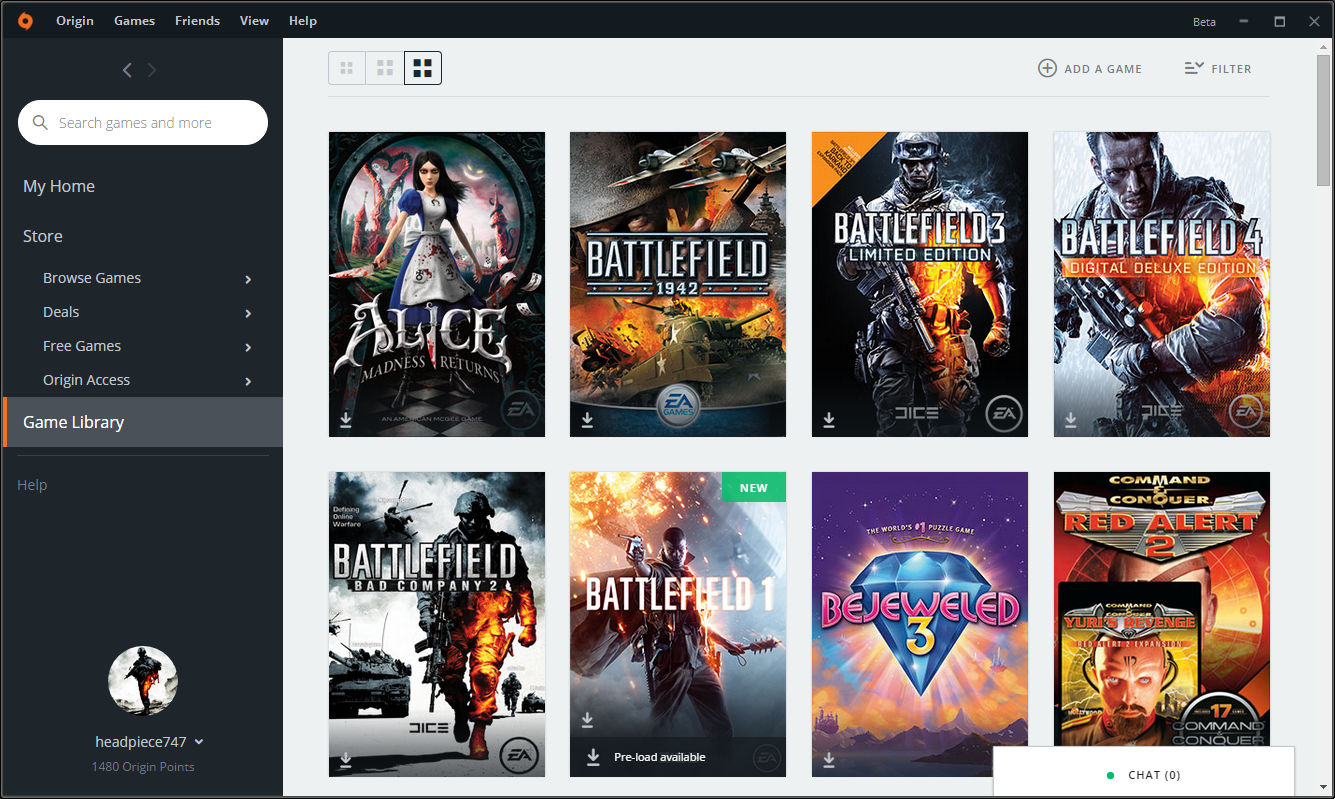Open the View menu
1335x799 pixels.
pos(254,20)
